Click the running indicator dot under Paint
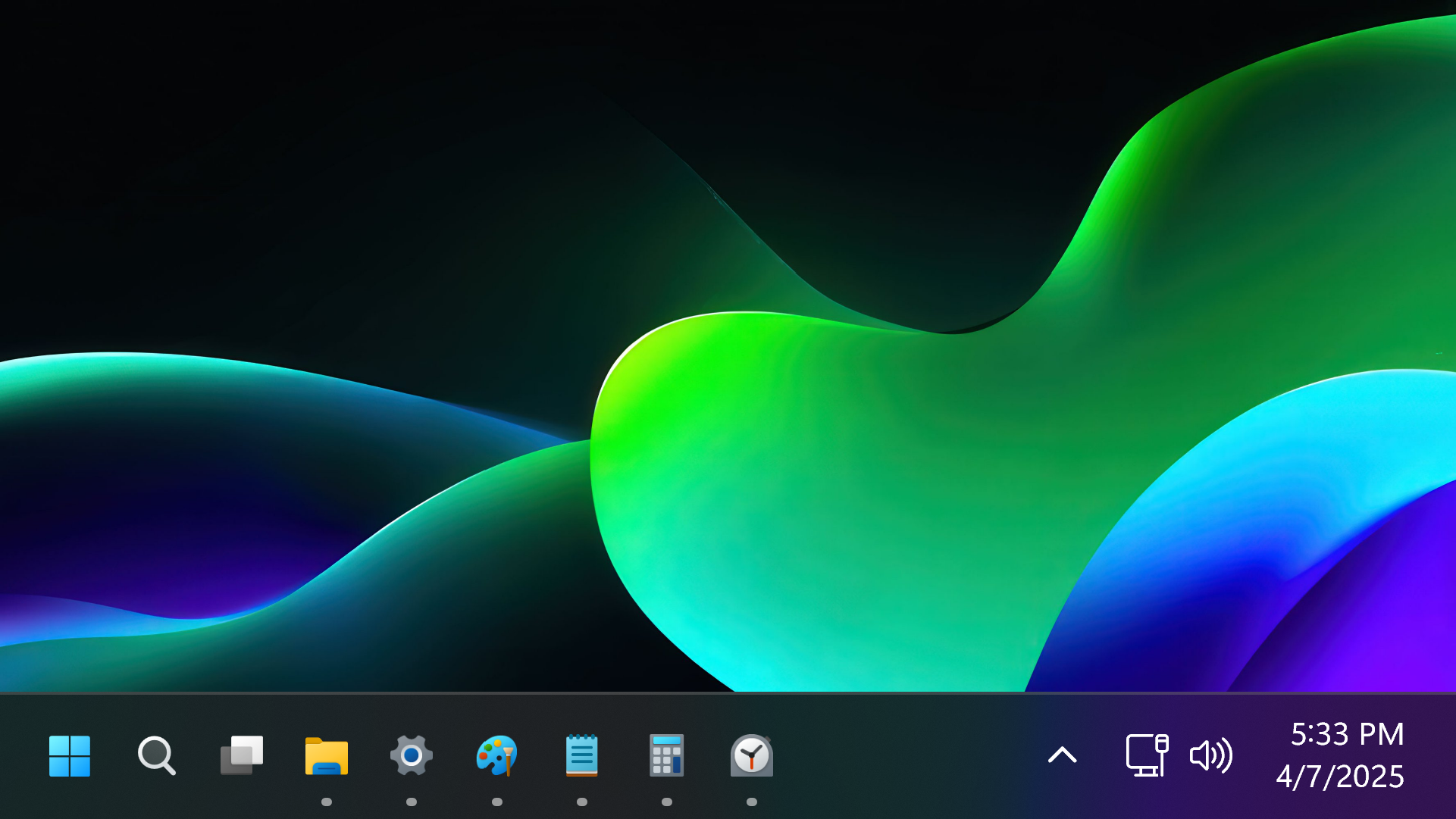Image resolution: width=1456 pixels, height=819 pixels. (496, 800)
